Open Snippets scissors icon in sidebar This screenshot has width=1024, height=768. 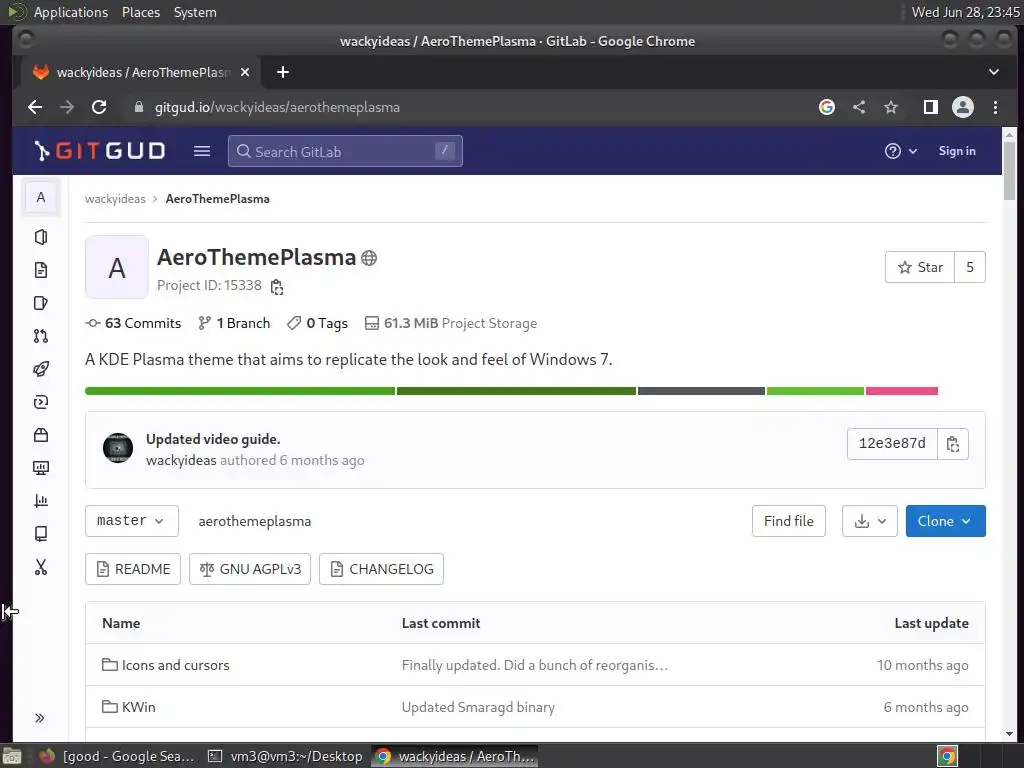tap(41, 567)
